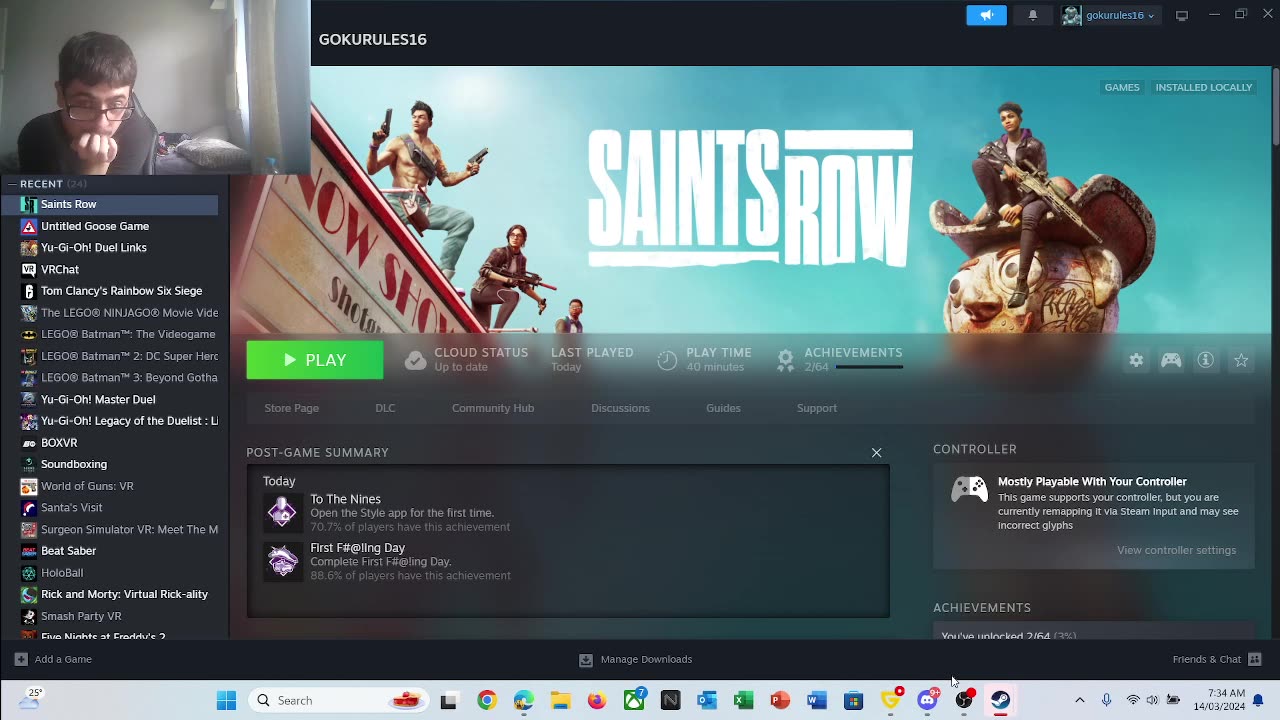Click the Add a Game plus icon
Image resolution: width=1280 pixels, height=720 pixels.
(x=21, y=659)
